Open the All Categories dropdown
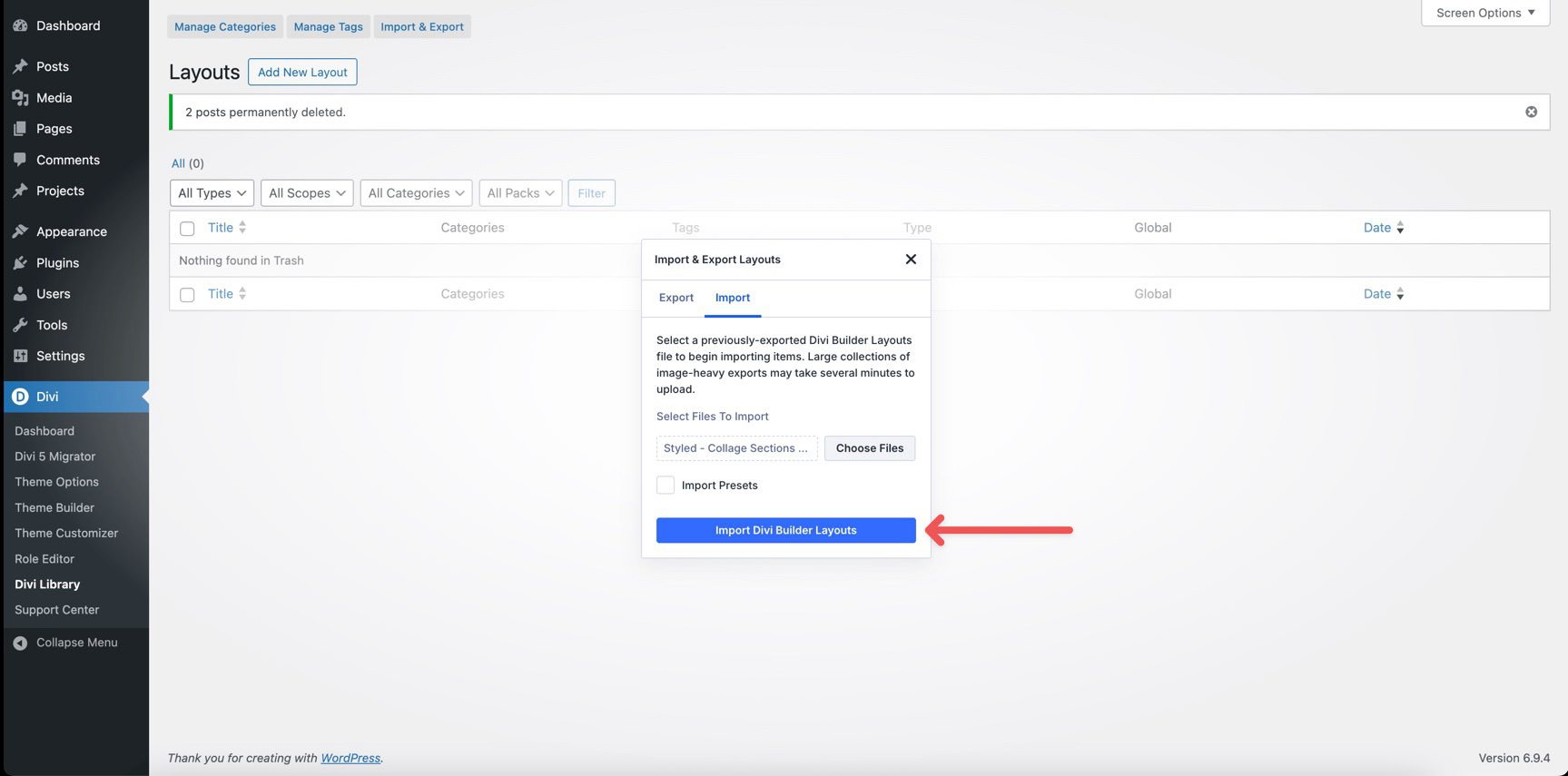 (416, 193)
